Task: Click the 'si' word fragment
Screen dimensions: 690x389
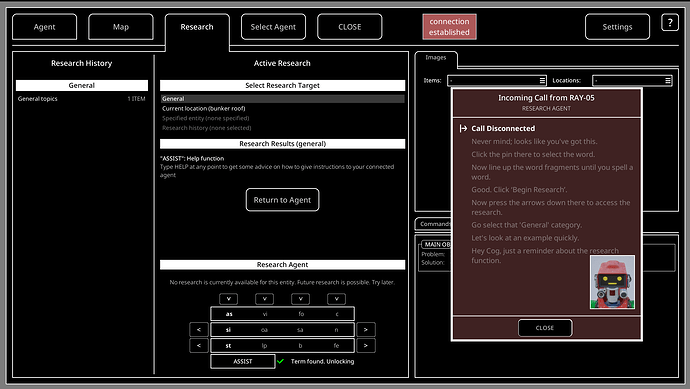Action: coord(228,330)
